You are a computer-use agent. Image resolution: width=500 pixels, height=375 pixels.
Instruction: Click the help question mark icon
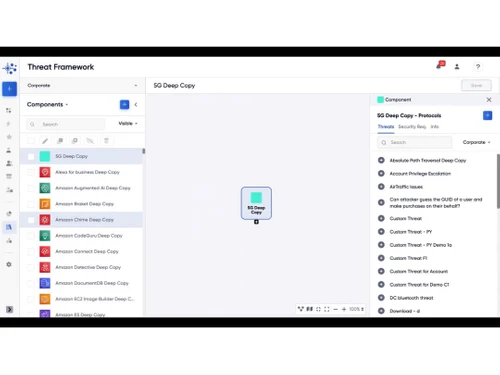(x=478, y=67)
